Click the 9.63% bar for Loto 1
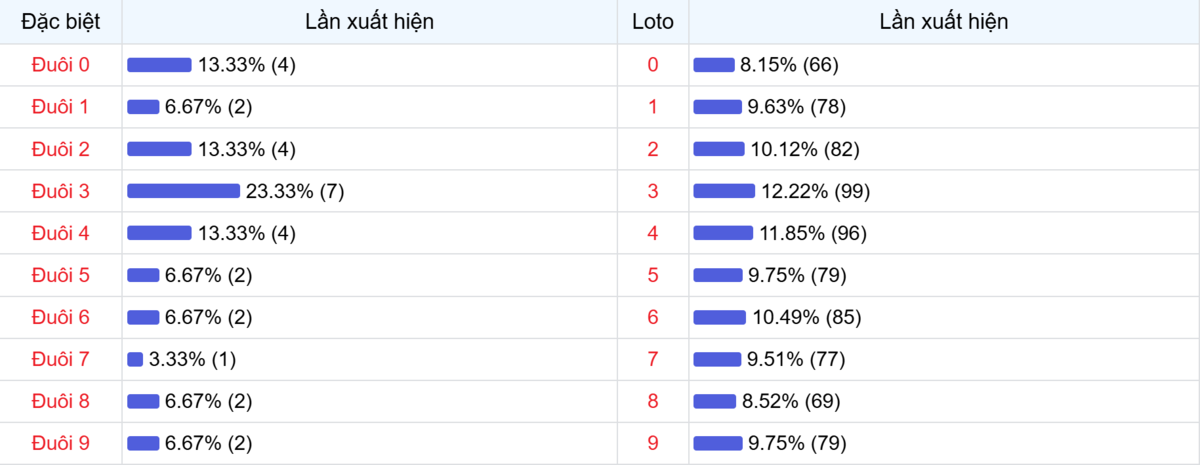The height and width of the screenshot is (465, 1200). coord(717,107)
